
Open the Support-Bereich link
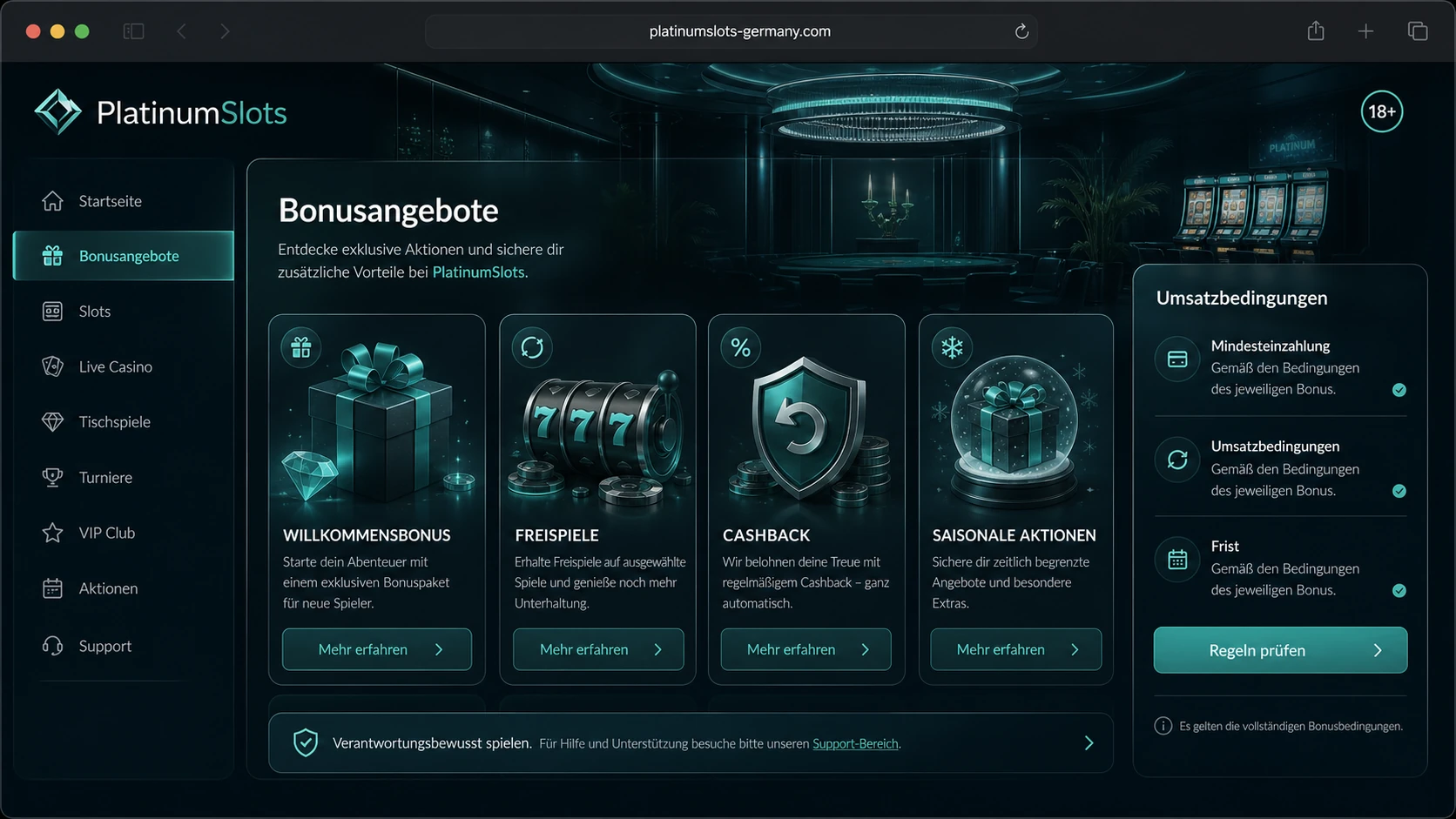pyautogui.click(x=855, y=744)
